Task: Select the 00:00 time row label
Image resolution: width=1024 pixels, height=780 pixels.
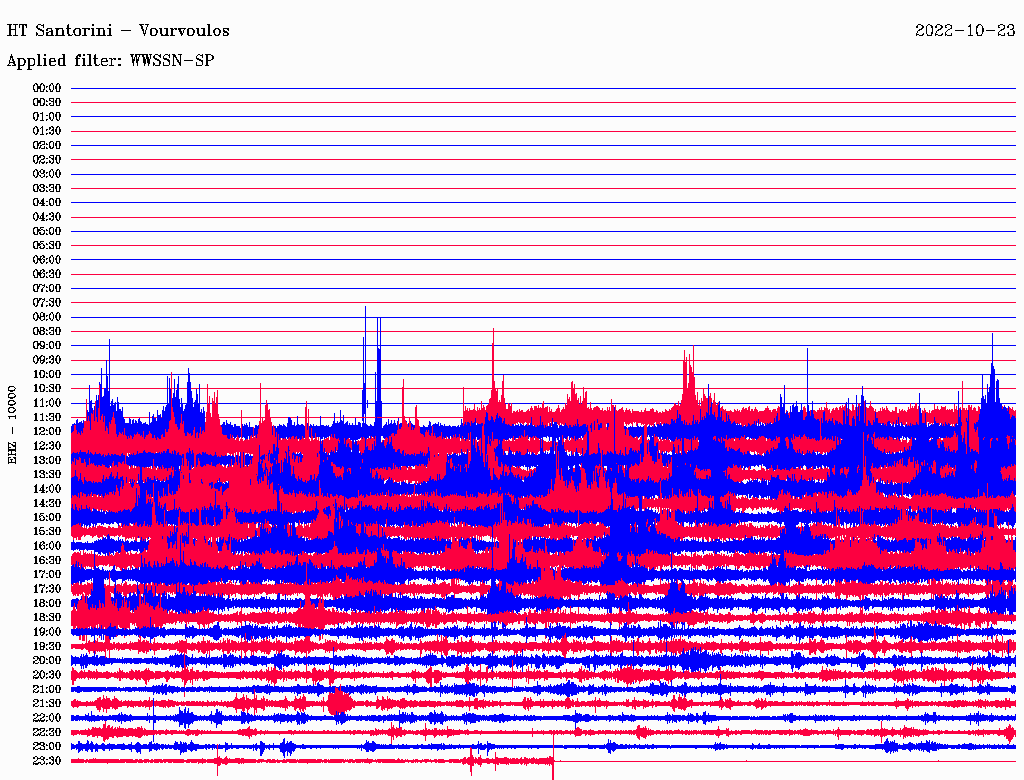Action: pyautogui.click(x=47, y=88)
